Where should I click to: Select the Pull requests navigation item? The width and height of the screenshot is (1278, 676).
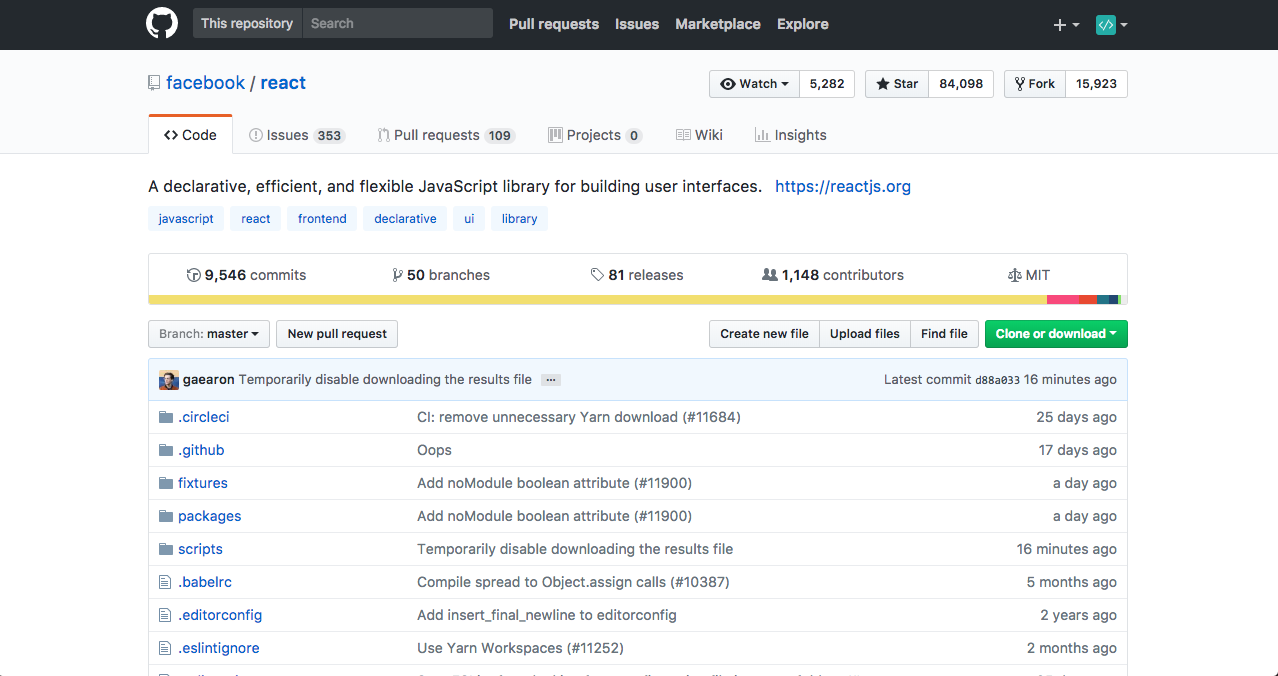[553, 23]
